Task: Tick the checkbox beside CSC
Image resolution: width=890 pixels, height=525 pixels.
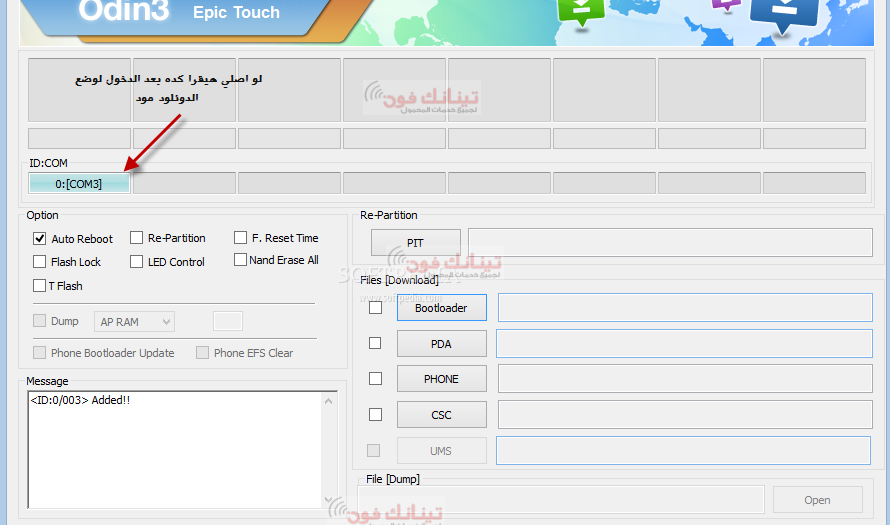Action: (375, 414)
